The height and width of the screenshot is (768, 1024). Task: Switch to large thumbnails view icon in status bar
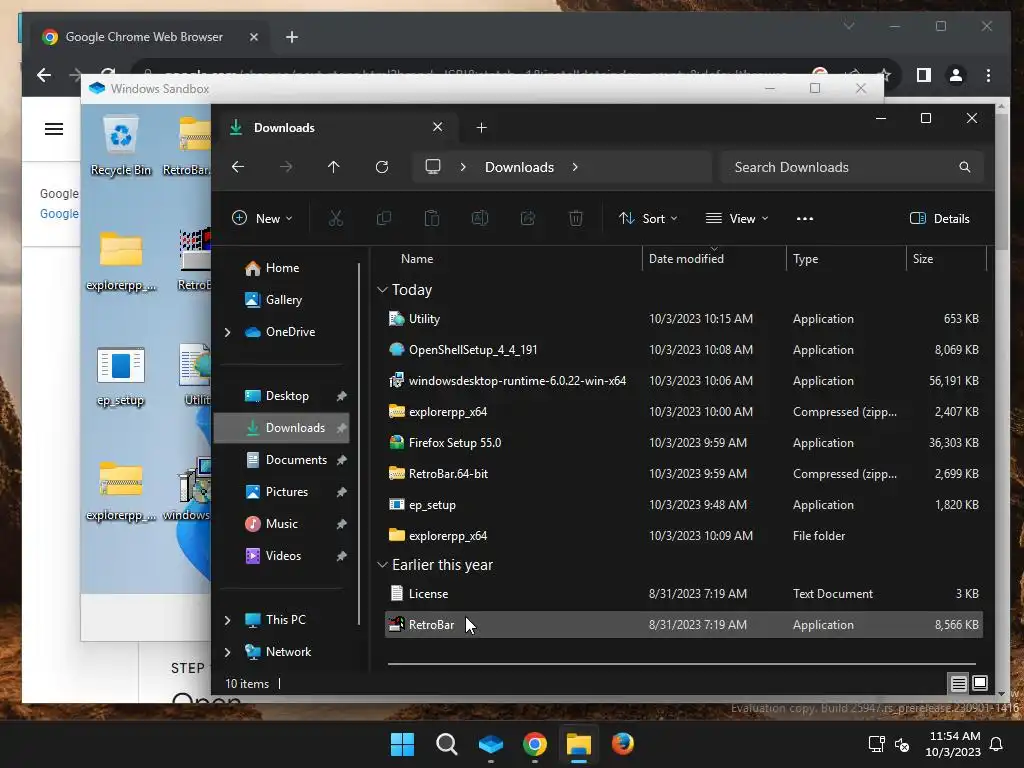click(980, 684)
